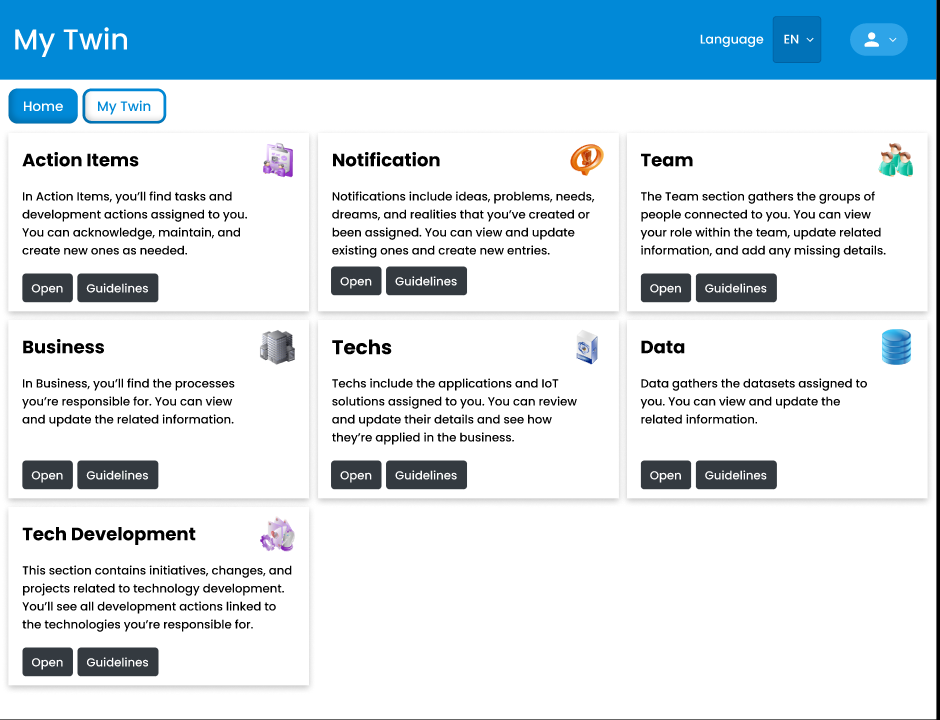Image resolution: width=940 pixels, height=720 pixels.
Task: View Guidelines for Data
Action: (735, 475)
